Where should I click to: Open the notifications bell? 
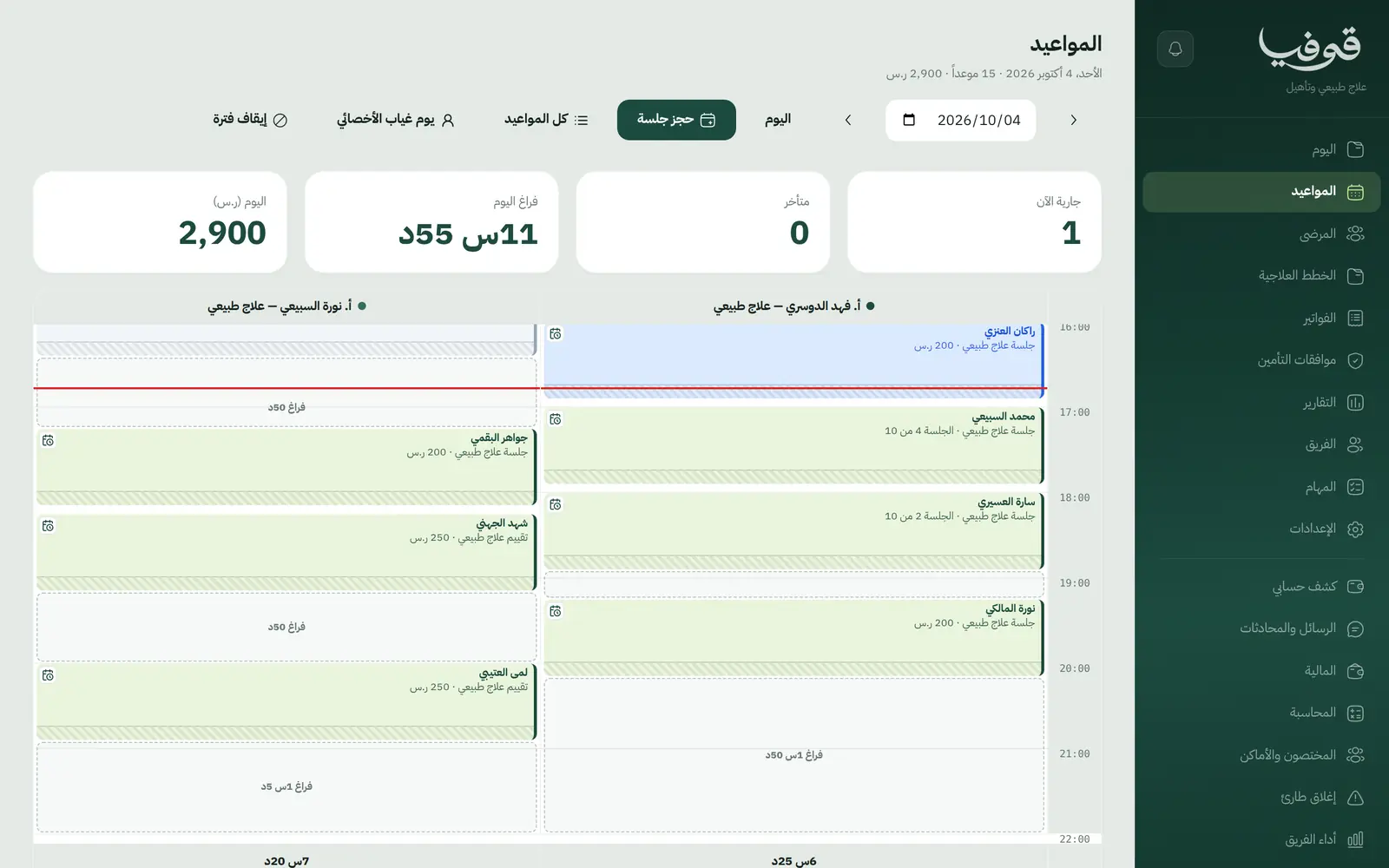(x=1175, y=49)
